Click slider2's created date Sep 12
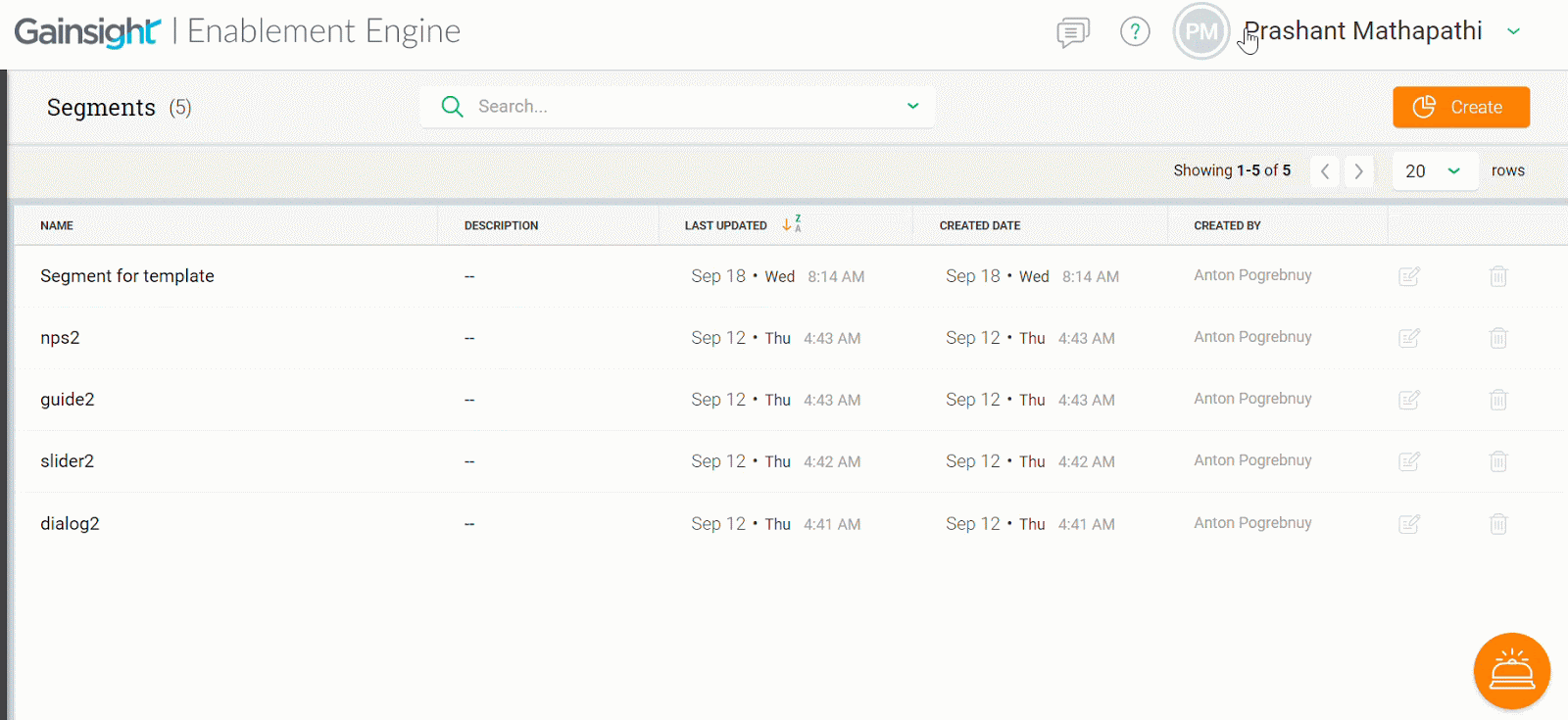The image size is (1568, 720). tap(973, 461)
